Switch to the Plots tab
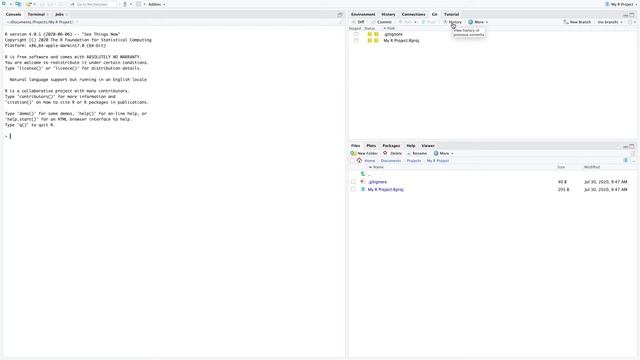The image size is (640, 360). (x=371, y=146)
